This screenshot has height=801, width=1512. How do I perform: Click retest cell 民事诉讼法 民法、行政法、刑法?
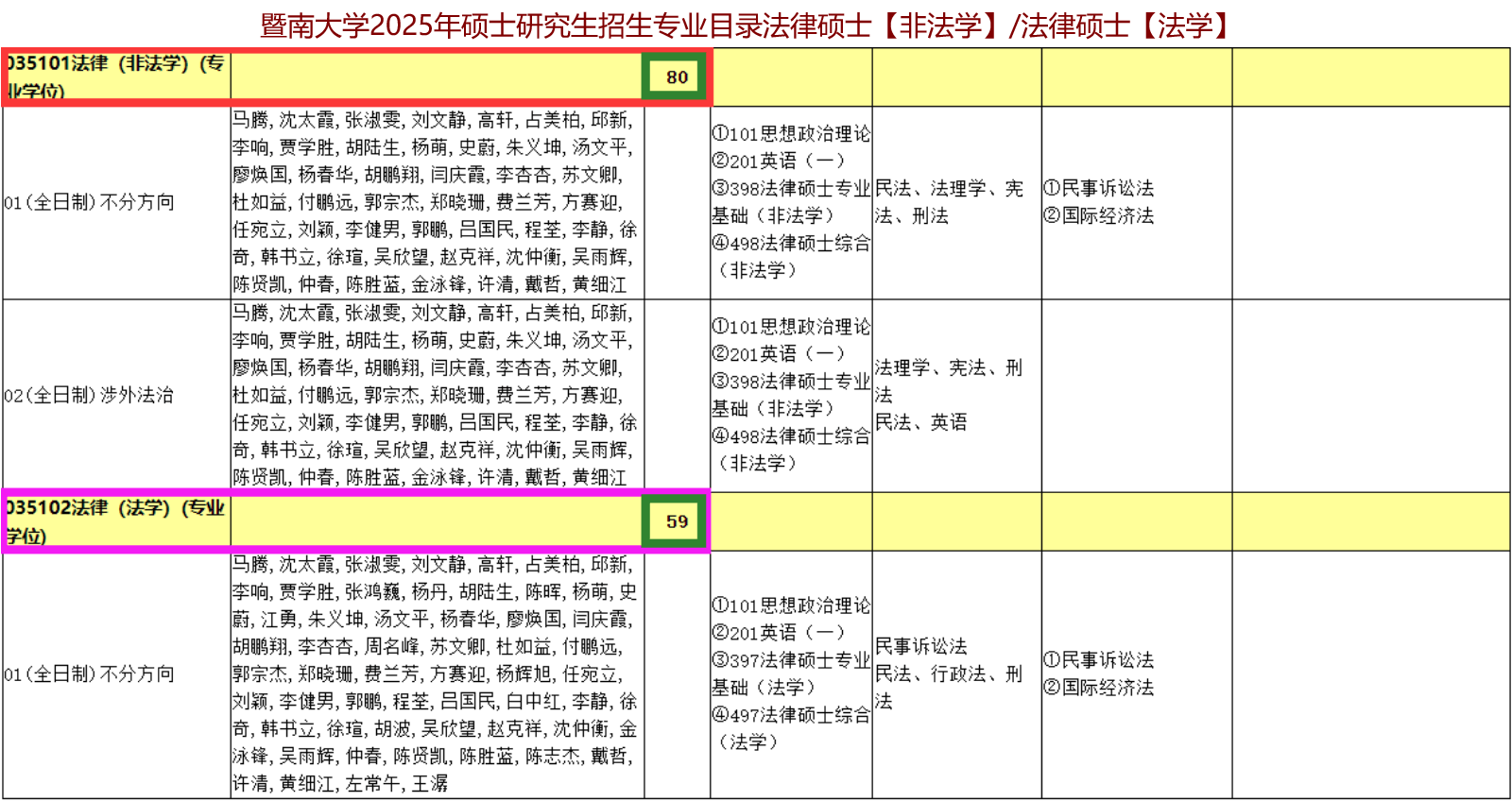pos(956,674)
